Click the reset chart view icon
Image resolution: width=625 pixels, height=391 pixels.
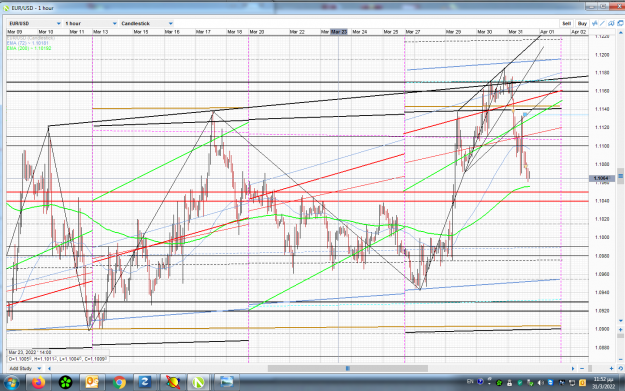621,368
